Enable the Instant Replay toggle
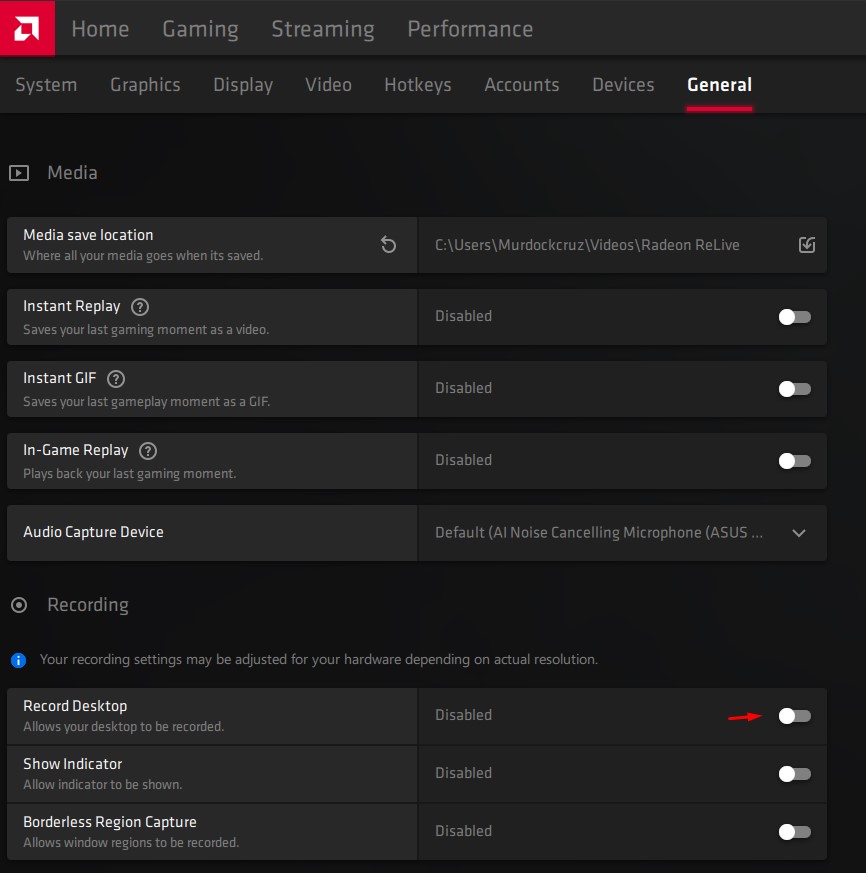 (x=794, y=316)
